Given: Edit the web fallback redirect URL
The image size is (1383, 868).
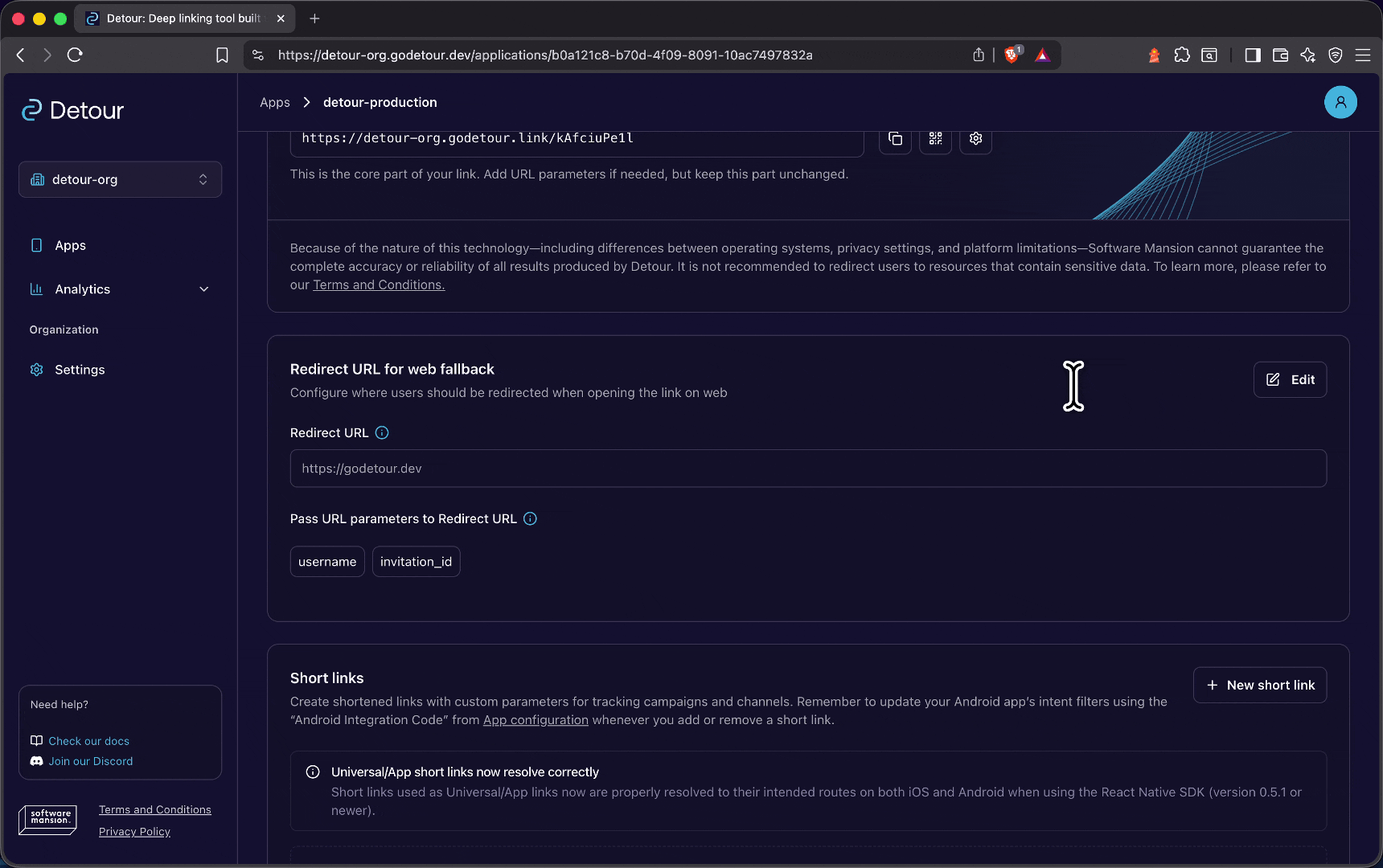Looking at the screenshot, I should tap(1290, 379).
